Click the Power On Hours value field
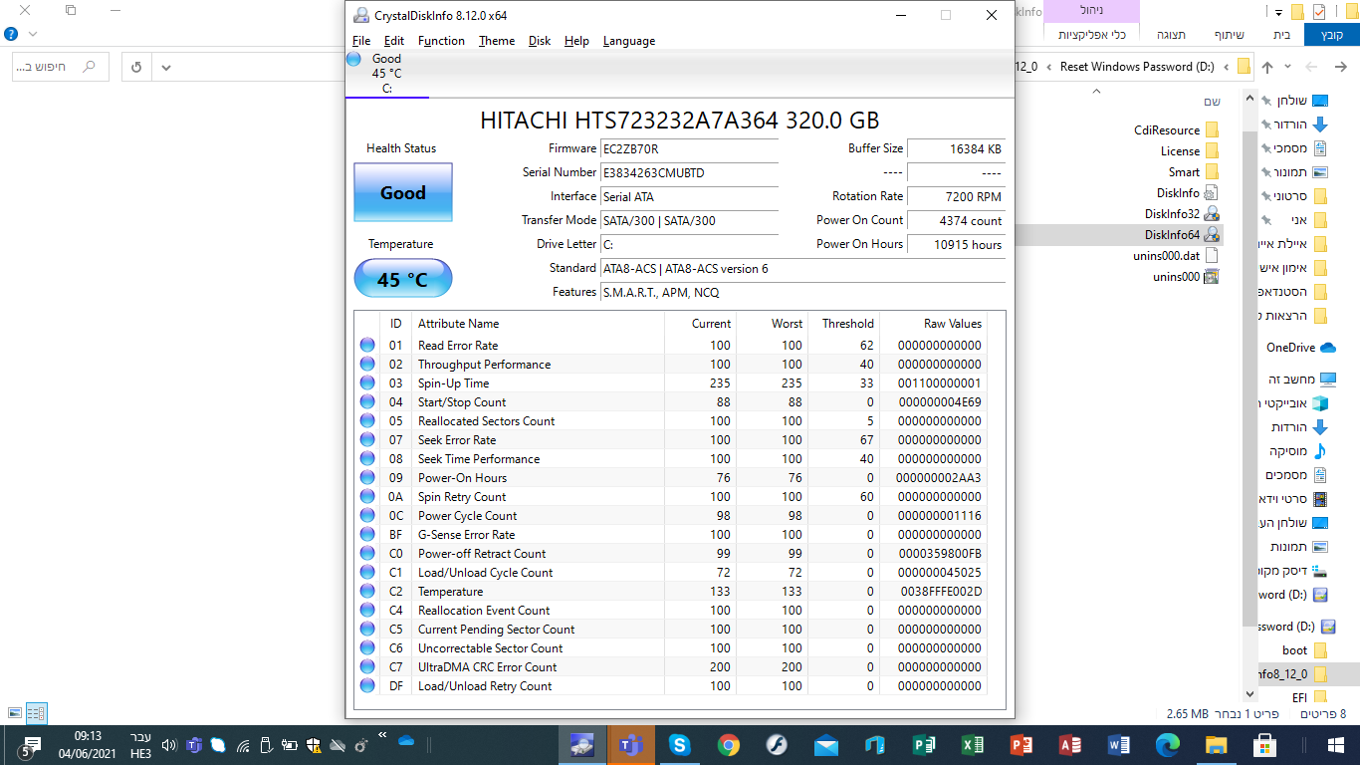The height and width of the screenshot is (765, 1360). tap(956, 245)
